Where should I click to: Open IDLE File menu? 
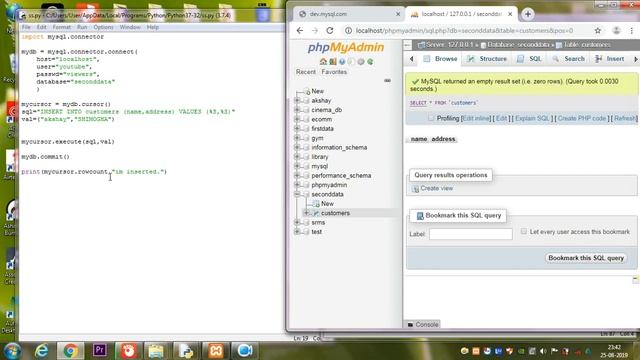tap(26, 27)
